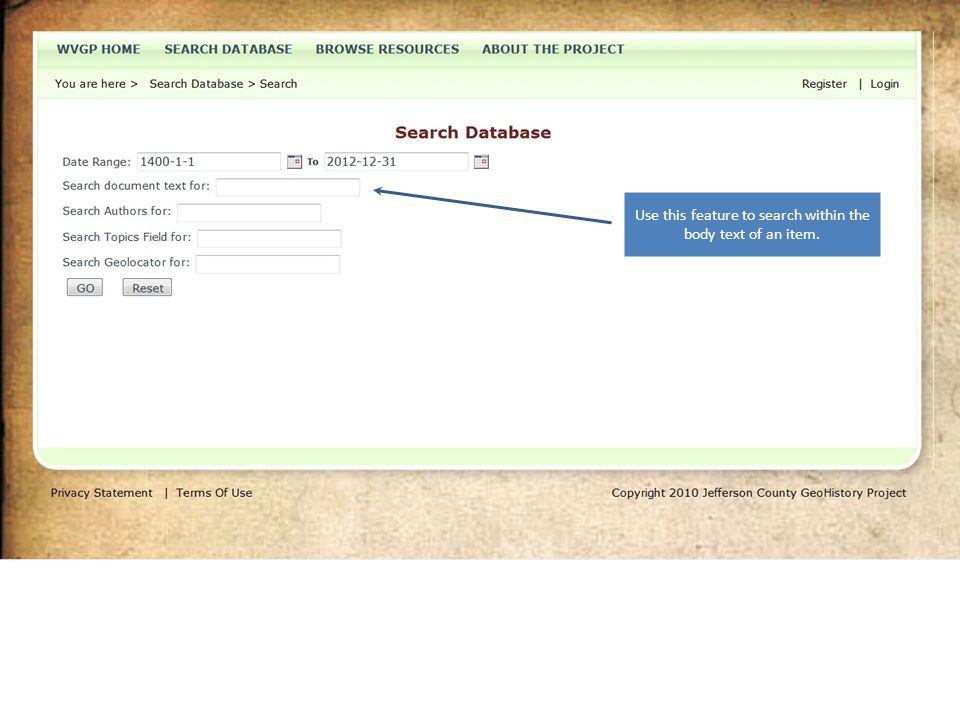The height and width of the screenshot is (720, 960).
Task: Click the Register link
Action: pyautogui.click(x=824, y=84)
